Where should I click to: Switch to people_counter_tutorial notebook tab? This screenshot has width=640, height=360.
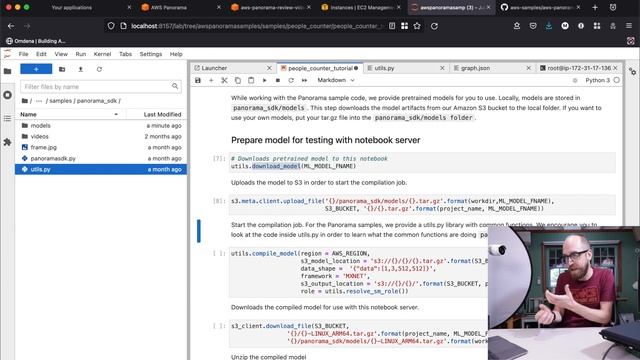[x=320, y=68]
